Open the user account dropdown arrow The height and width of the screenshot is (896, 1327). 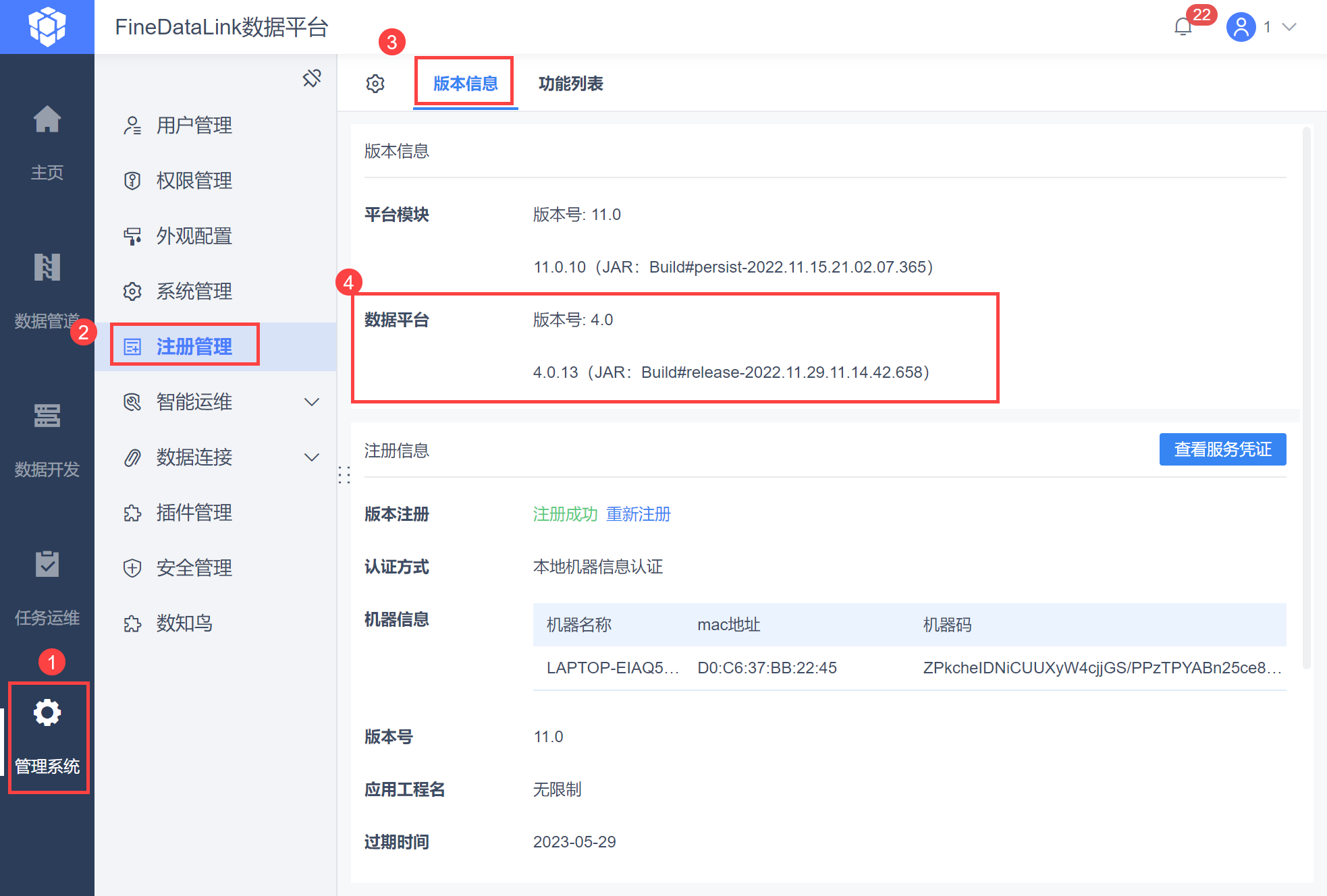tap(1289, 27)
